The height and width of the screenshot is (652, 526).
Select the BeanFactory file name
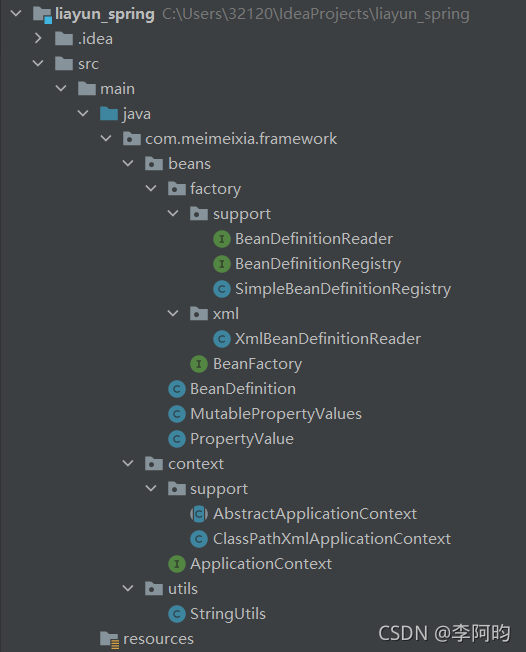258,364
